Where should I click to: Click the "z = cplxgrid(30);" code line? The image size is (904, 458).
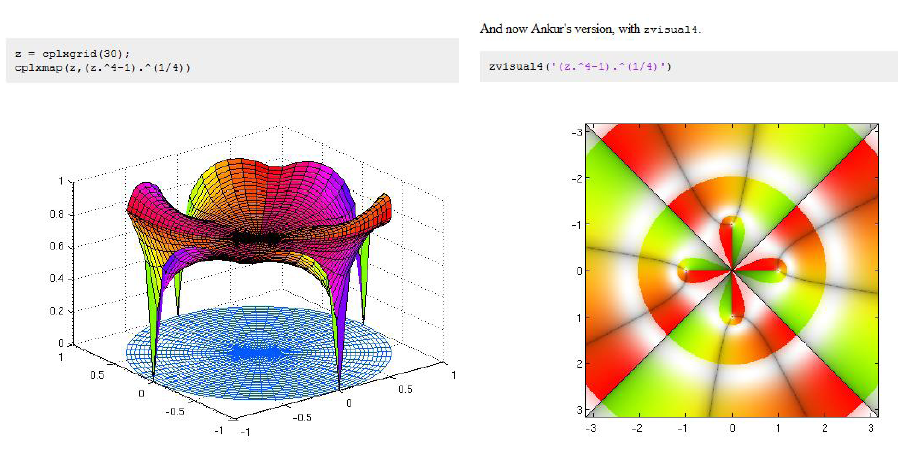[x=73, y=52]
